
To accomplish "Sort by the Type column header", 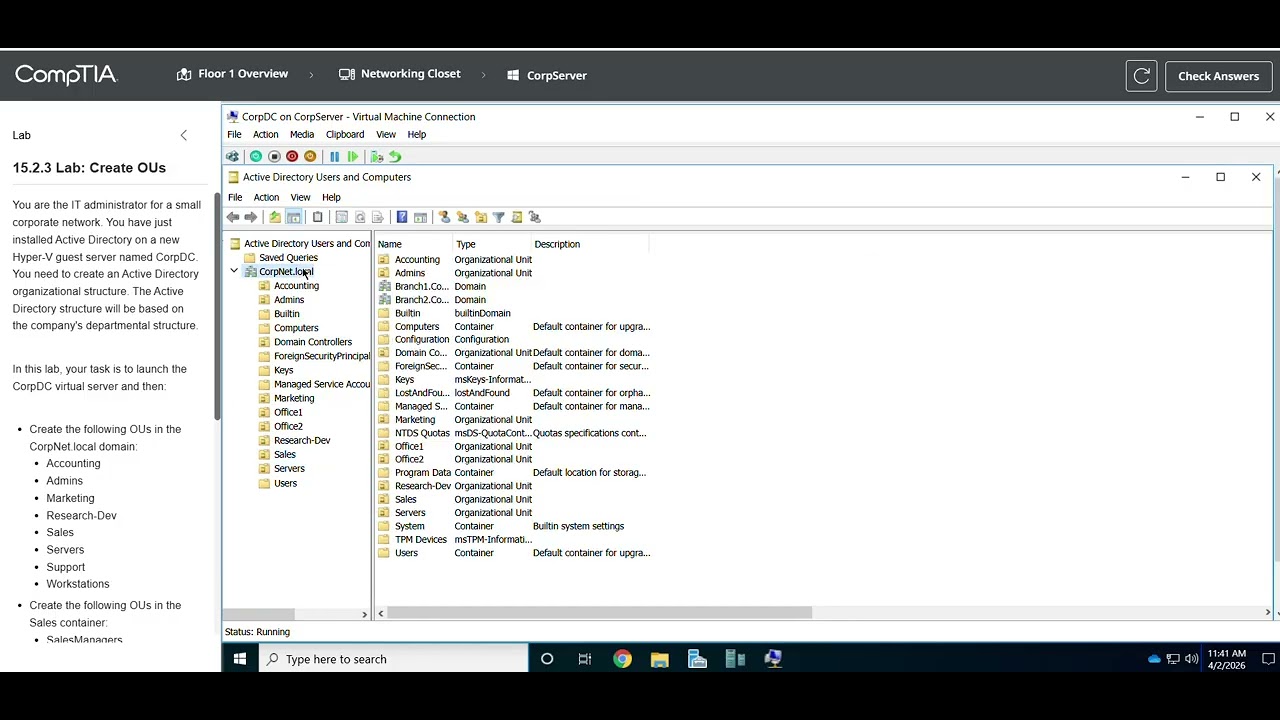I will (x=492, y=244).
